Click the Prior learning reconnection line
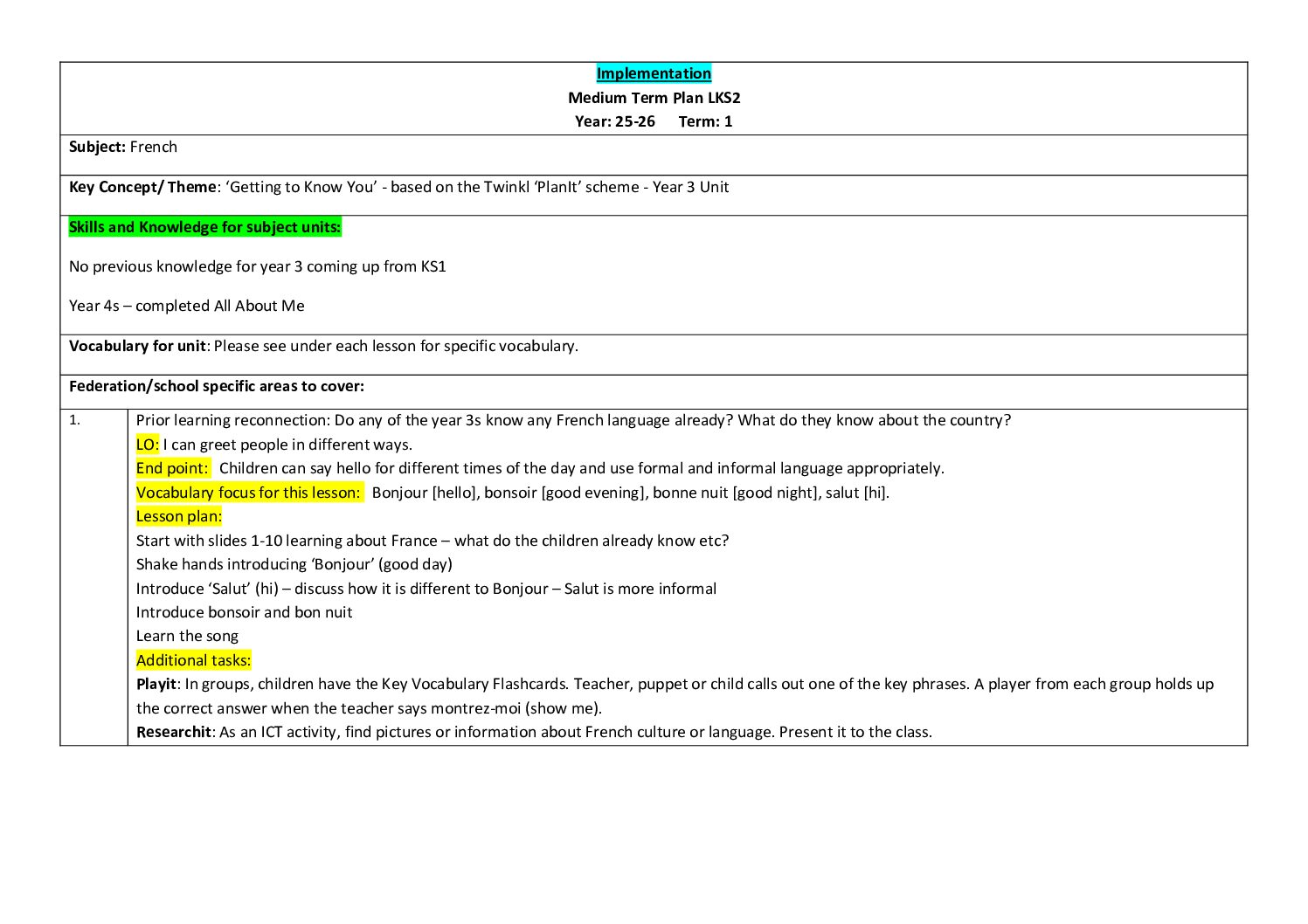The width and height of the screenshot is (1308, 924). tap(572, 420)
